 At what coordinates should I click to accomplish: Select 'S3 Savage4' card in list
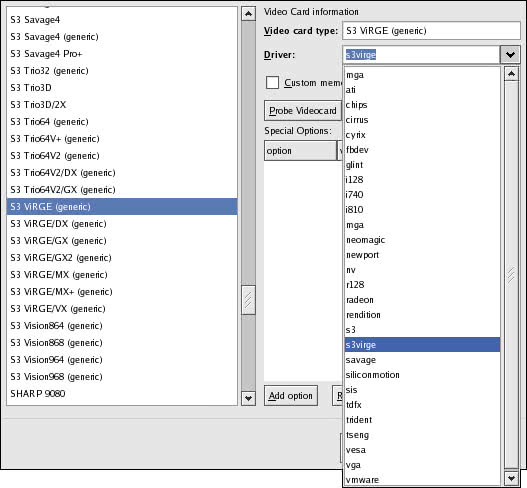tap(122, 20)
